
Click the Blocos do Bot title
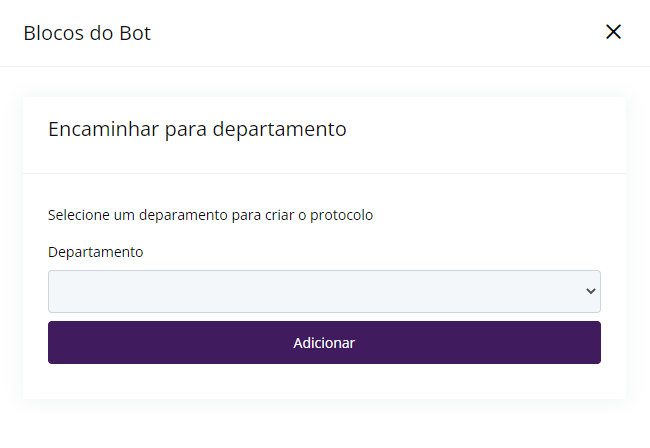87,33
